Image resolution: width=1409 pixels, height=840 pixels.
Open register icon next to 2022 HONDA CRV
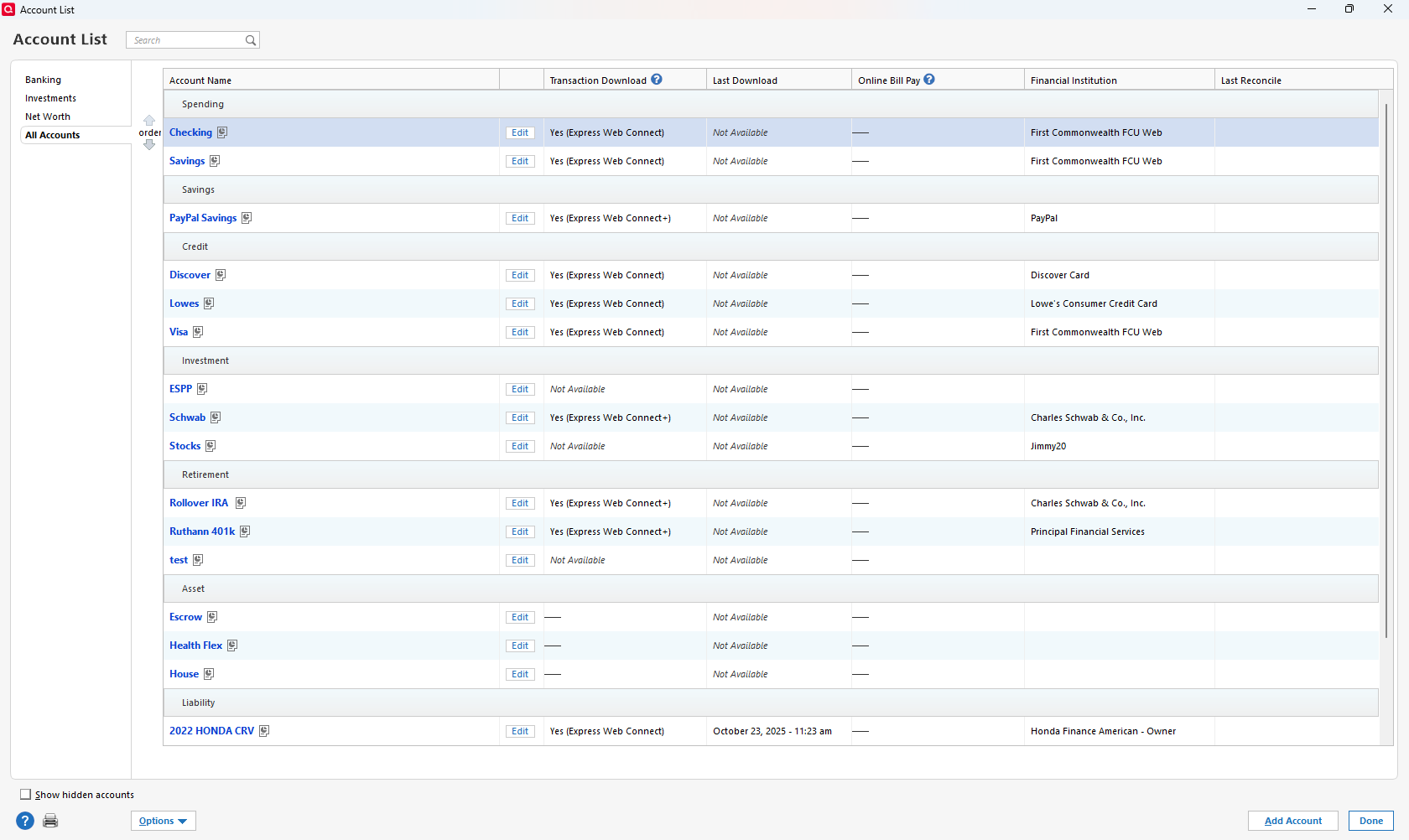[x=264, y=731]
